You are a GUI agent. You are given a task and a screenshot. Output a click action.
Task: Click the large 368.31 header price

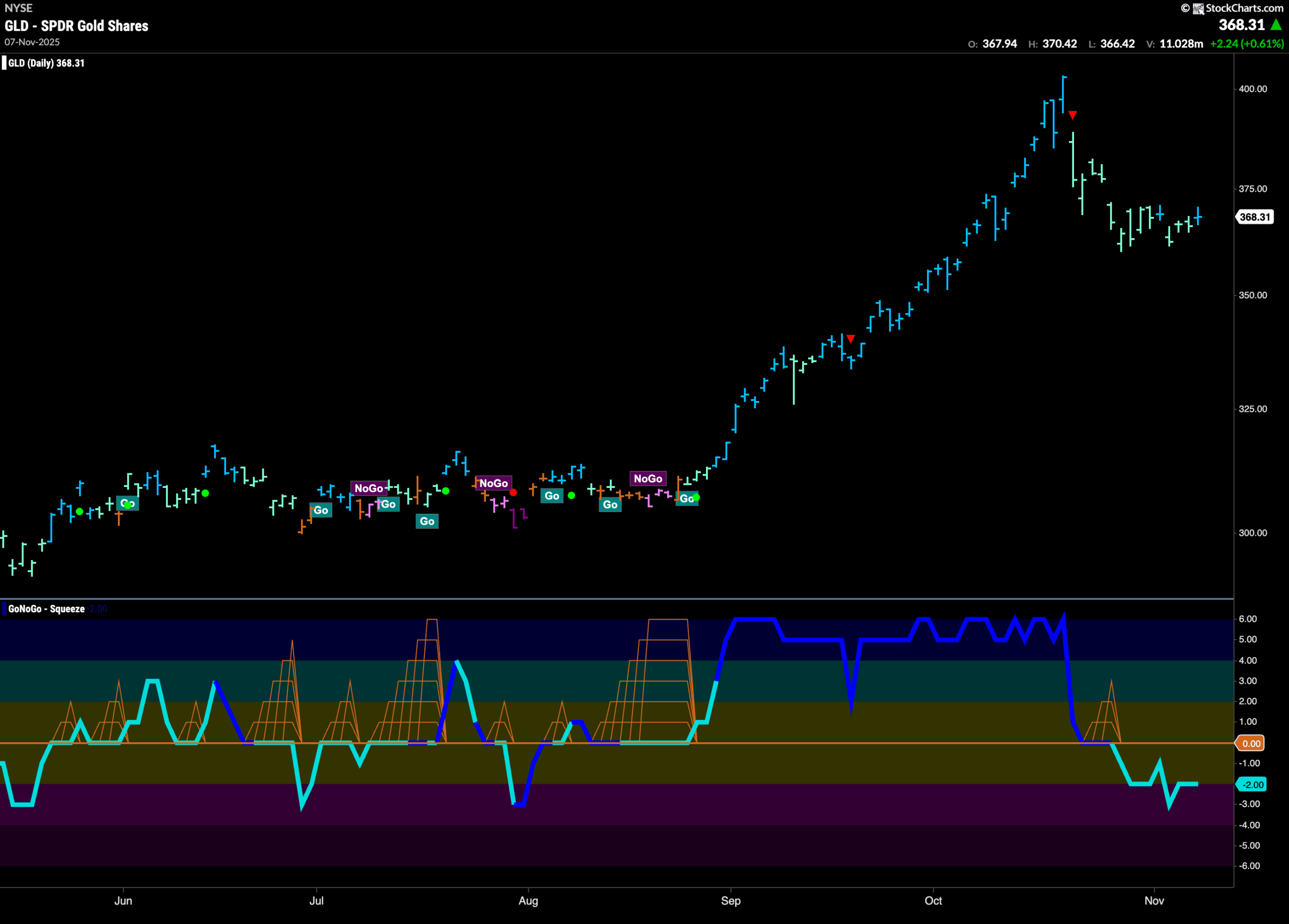point(1241,25)
